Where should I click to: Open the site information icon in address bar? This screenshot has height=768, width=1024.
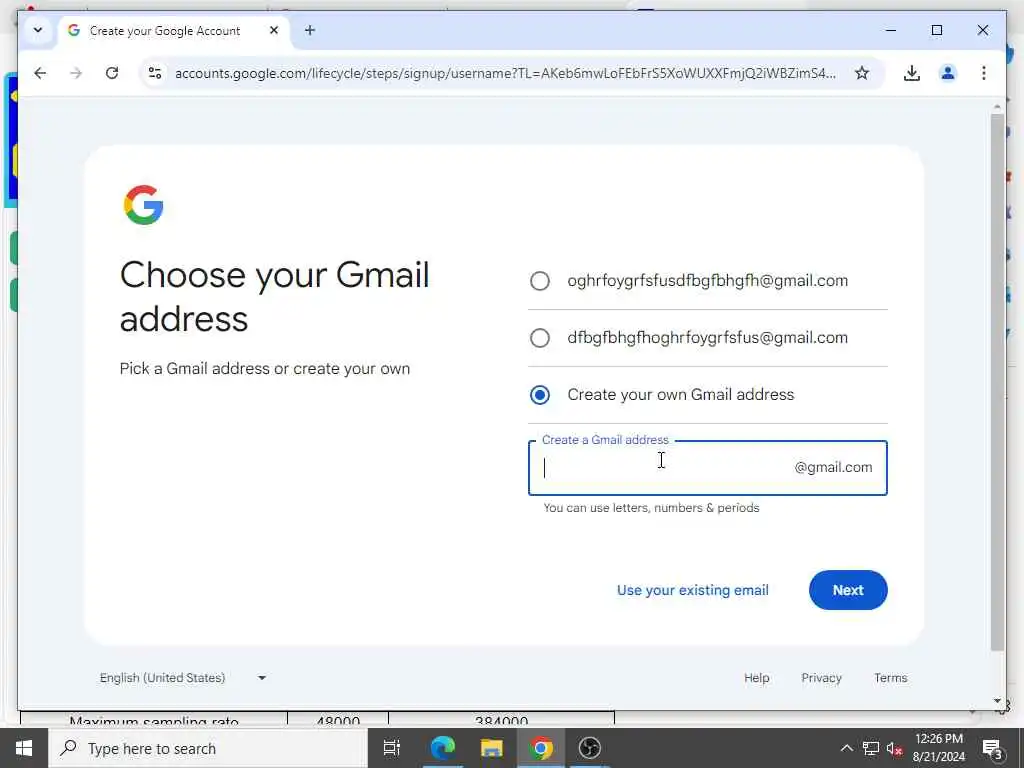tap(155, 73)
